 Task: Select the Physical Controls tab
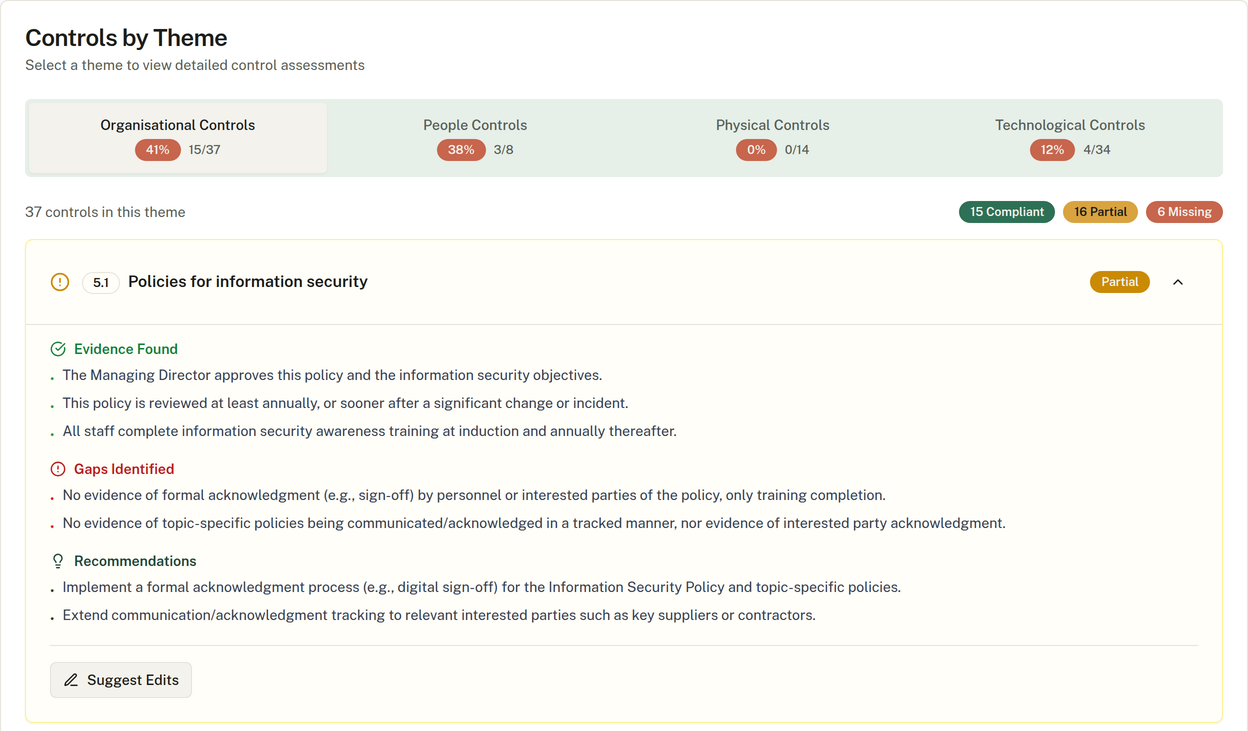(x=772, y=138)
